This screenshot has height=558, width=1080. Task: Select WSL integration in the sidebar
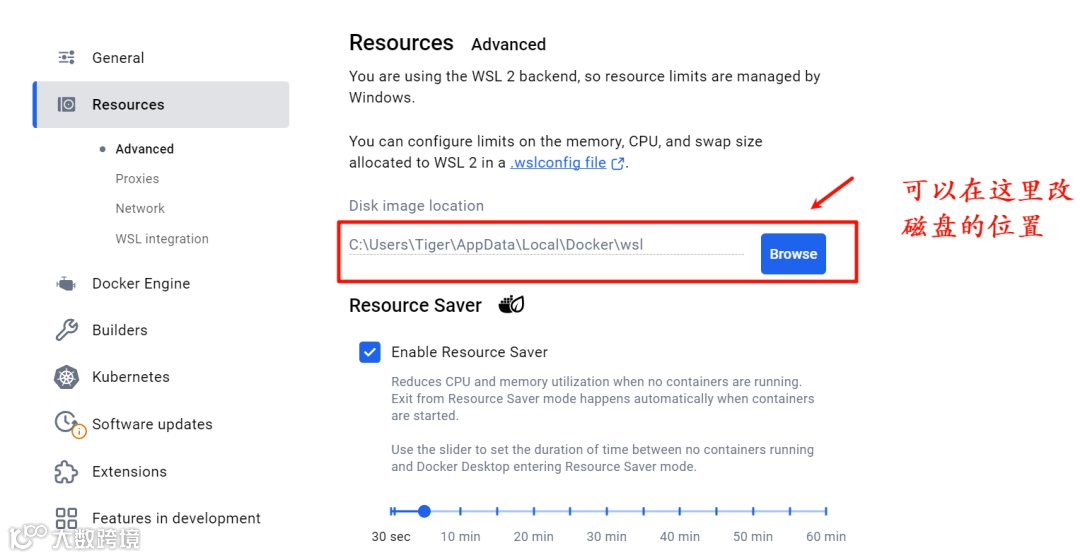pyautogui.click(x=162, y=239)
